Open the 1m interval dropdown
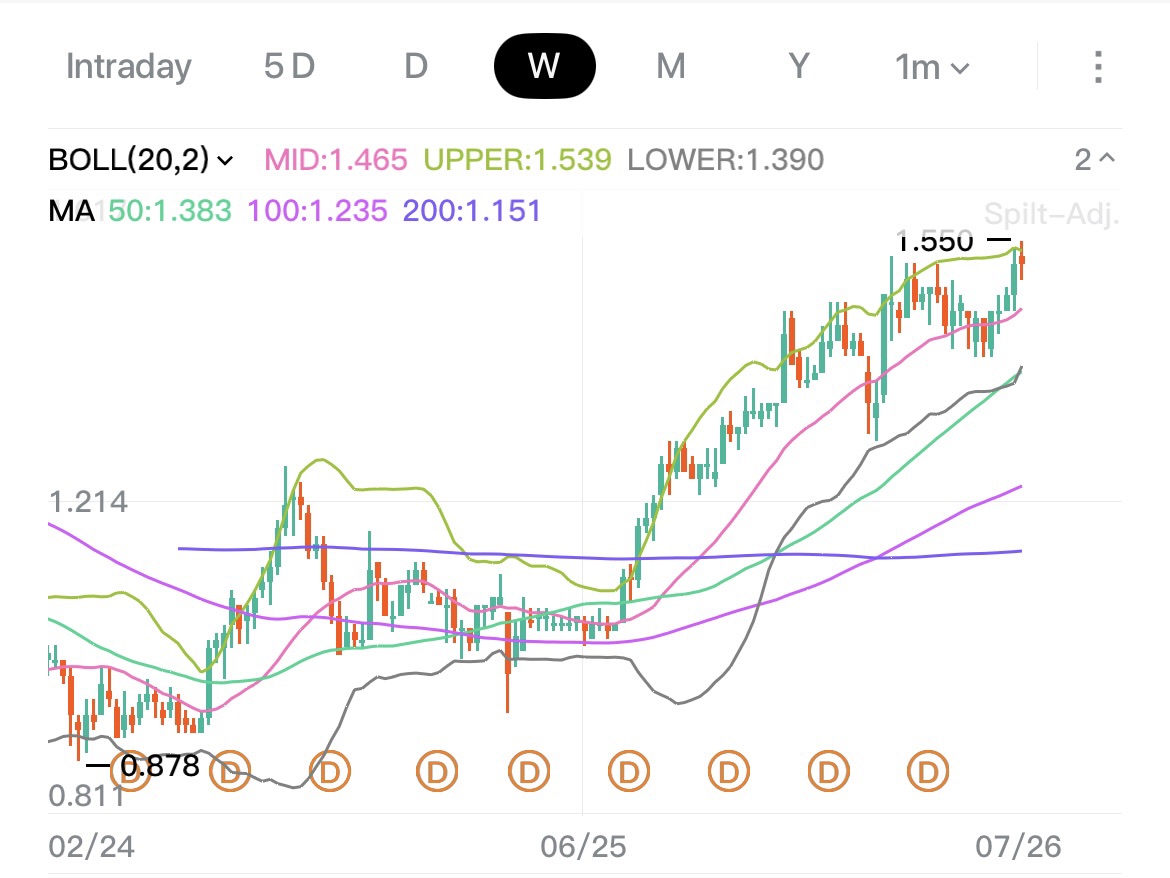The width and height of the screenshot is (1170, 878). (932, 68)
